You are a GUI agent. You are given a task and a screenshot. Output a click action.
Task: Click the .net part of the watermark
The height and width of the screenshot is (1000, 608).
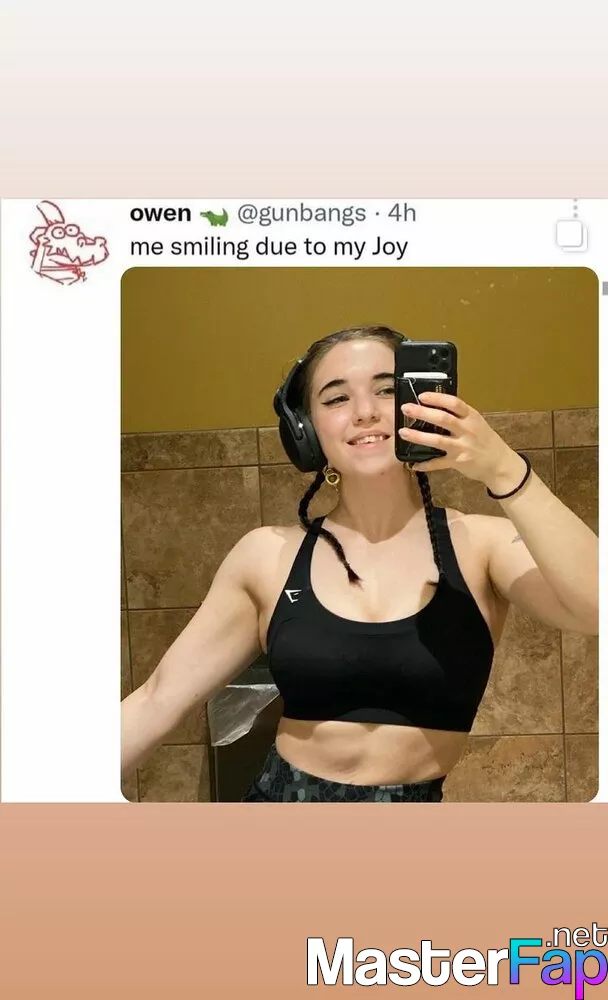(x=579, y=936)
